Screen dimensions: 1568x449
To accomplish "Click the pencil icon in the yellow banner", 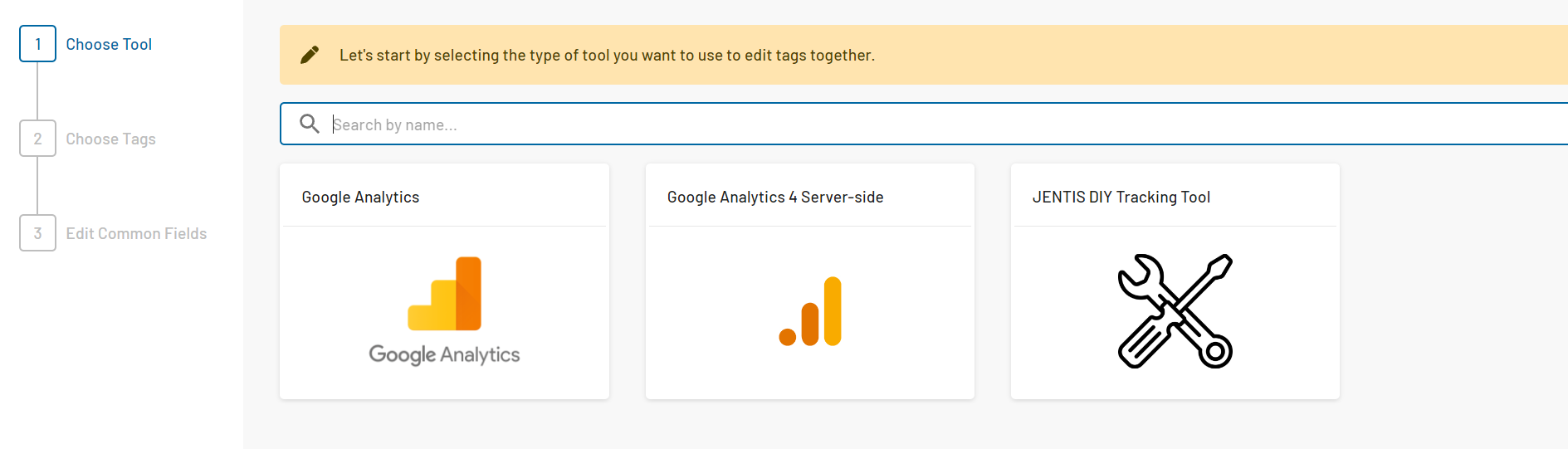I will coord(310,55).
